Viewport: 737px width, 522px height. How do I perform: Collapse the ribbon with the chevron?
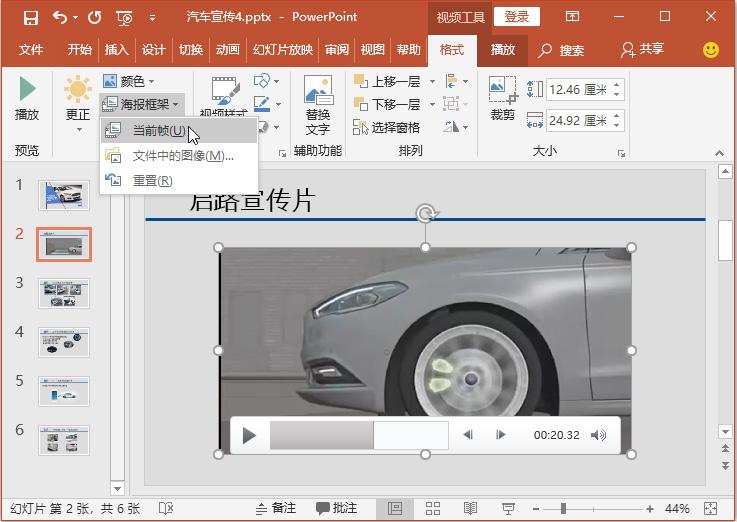[x=719, y=153]
